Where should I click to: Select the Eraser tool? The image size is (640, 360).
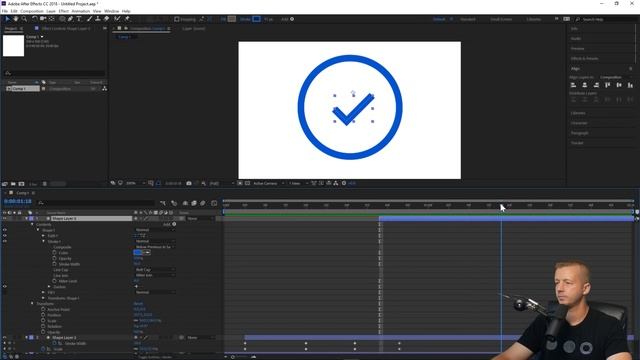tap(107, 19)
